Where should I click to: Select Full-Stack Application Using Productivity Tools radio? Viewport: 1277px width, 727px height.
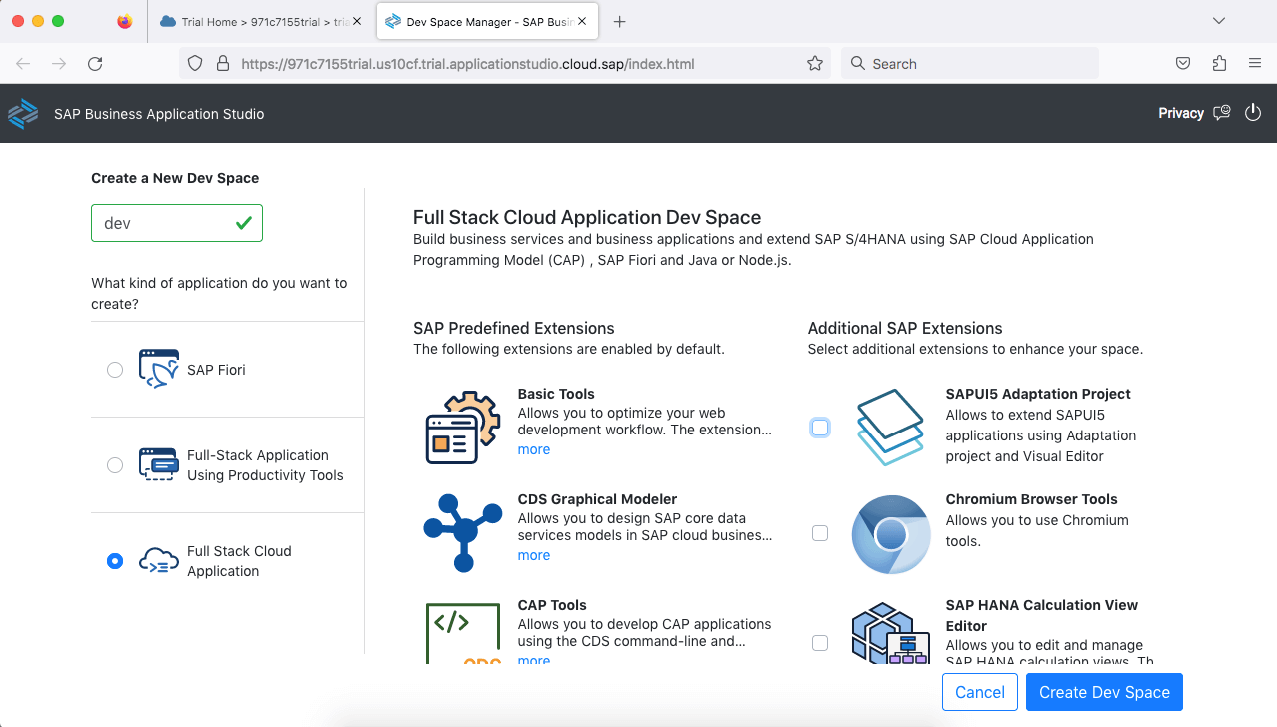tap(115, 465)
